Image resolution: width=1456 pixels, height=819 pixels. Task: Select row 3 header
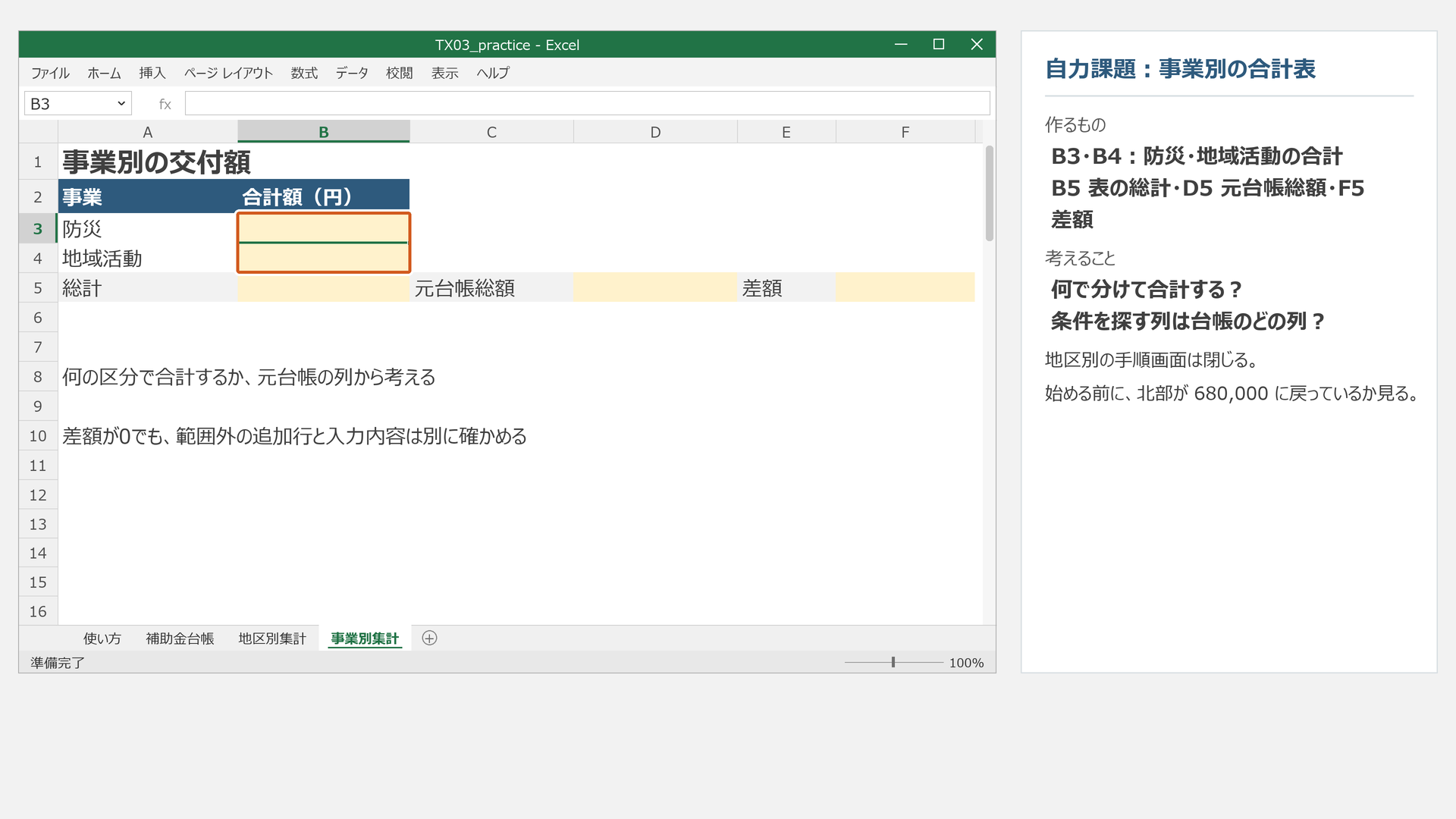coord(38,228)
